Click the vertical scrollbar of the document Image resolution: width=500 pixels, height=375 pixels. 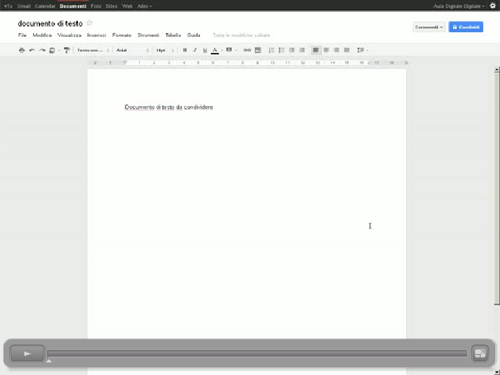click(497, 188)
